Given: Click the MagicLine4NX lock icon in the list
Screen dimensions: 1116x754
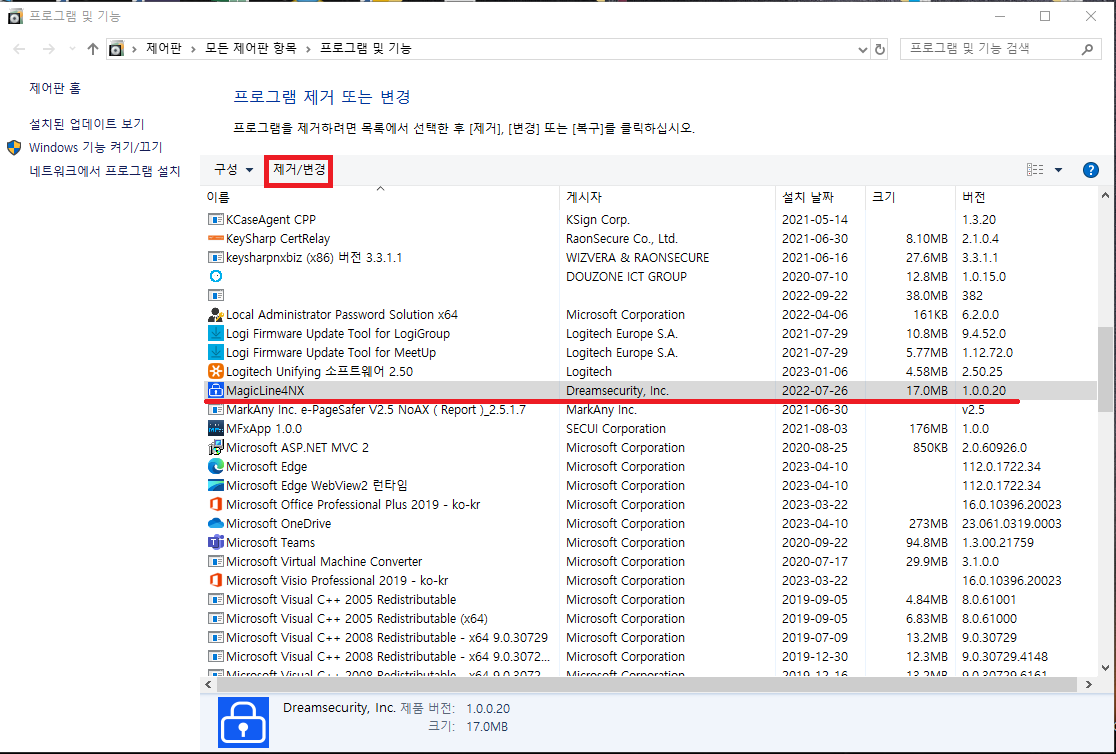Looking at the screenshot, I should click(216, 390).
